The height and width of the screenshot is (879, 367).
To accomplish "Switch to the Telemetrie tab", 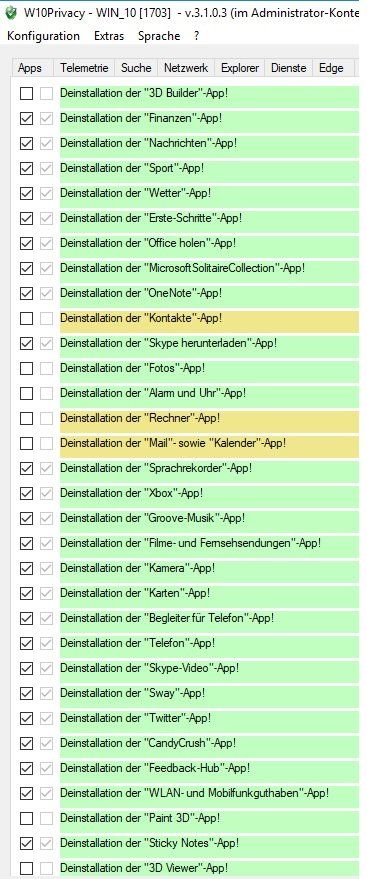I will tap(85, 68).
